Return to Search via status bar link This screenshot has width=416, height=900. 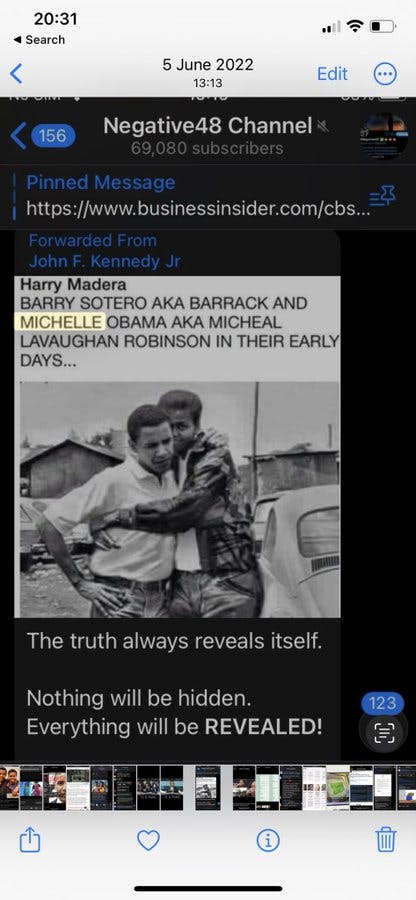point(39,40)
